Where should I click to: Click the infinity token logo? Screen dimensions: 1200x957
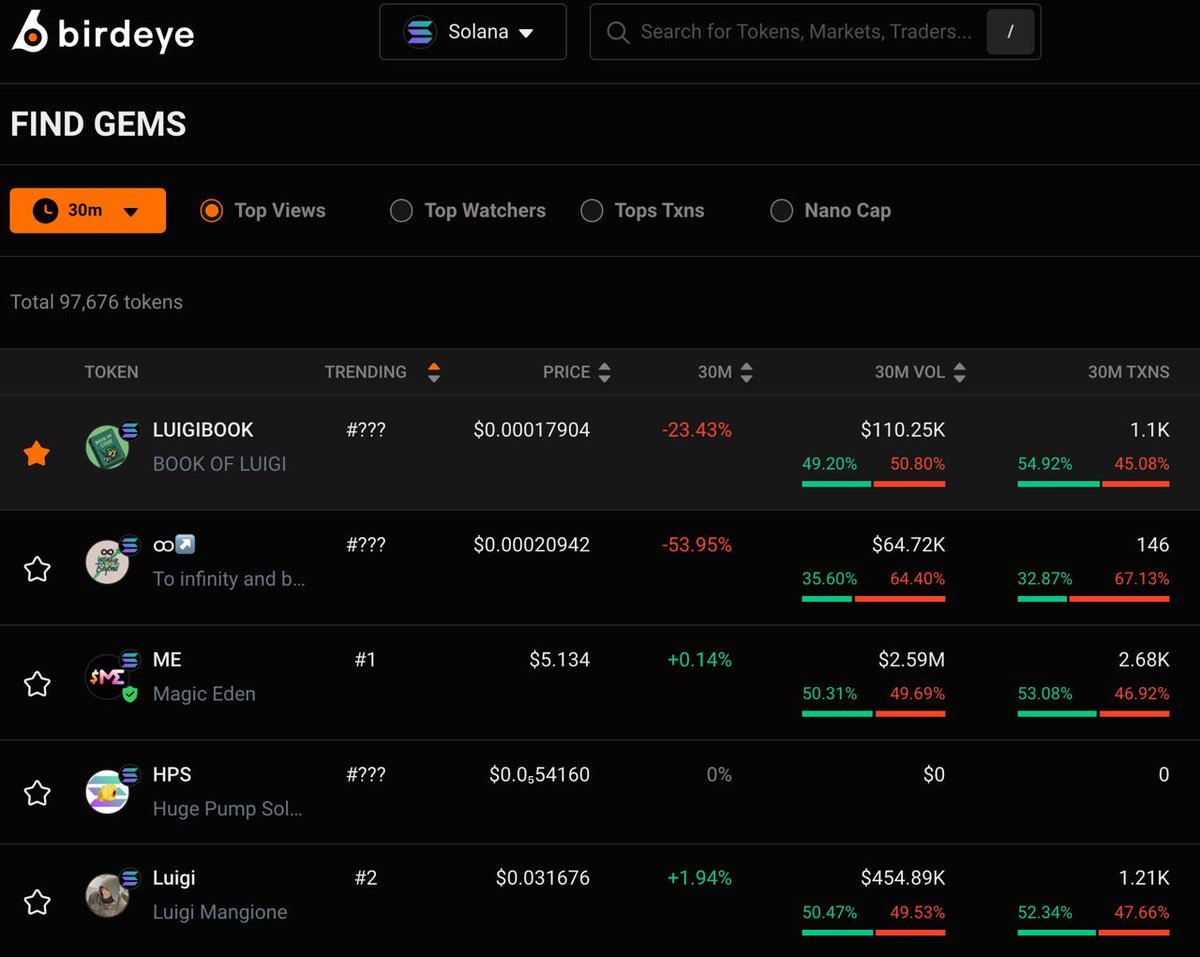pyautogui.click(x=108, y=563)
